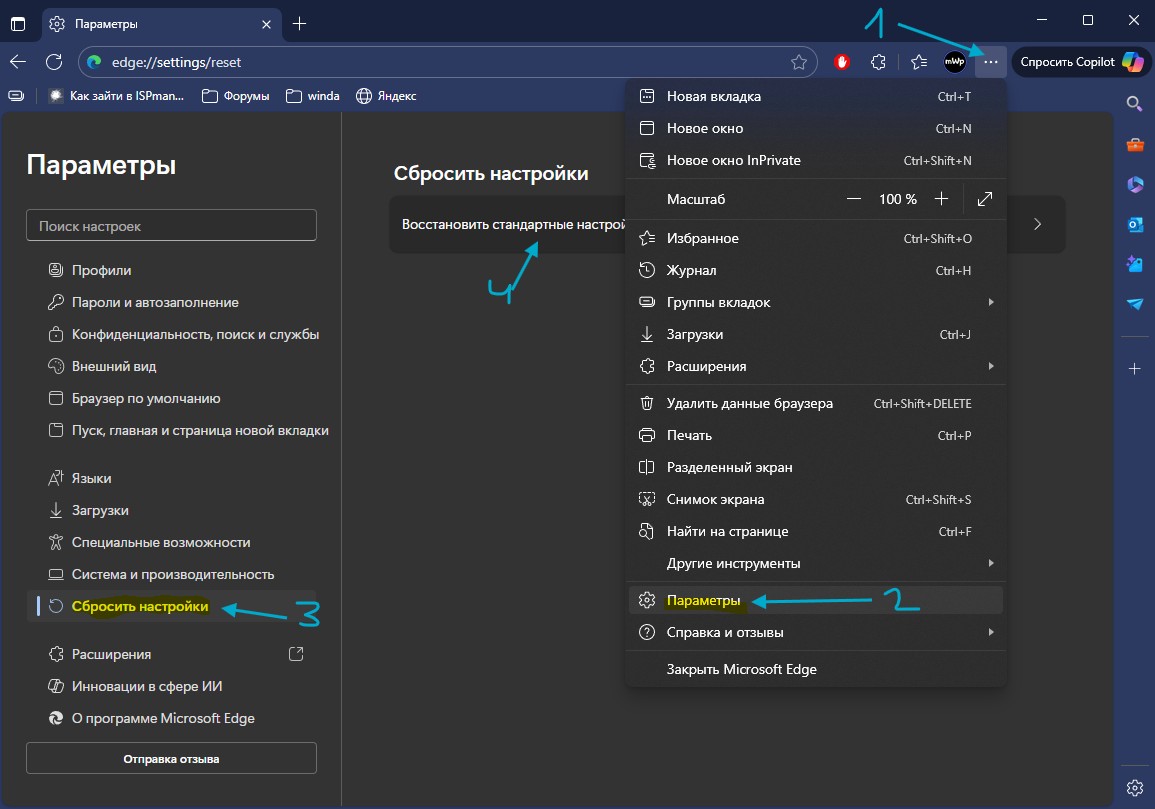The height and width of the screenshot is (809, 1155).
Task: Choose Новое окно InPrivate menu item
Action: (x=733, y=160)
